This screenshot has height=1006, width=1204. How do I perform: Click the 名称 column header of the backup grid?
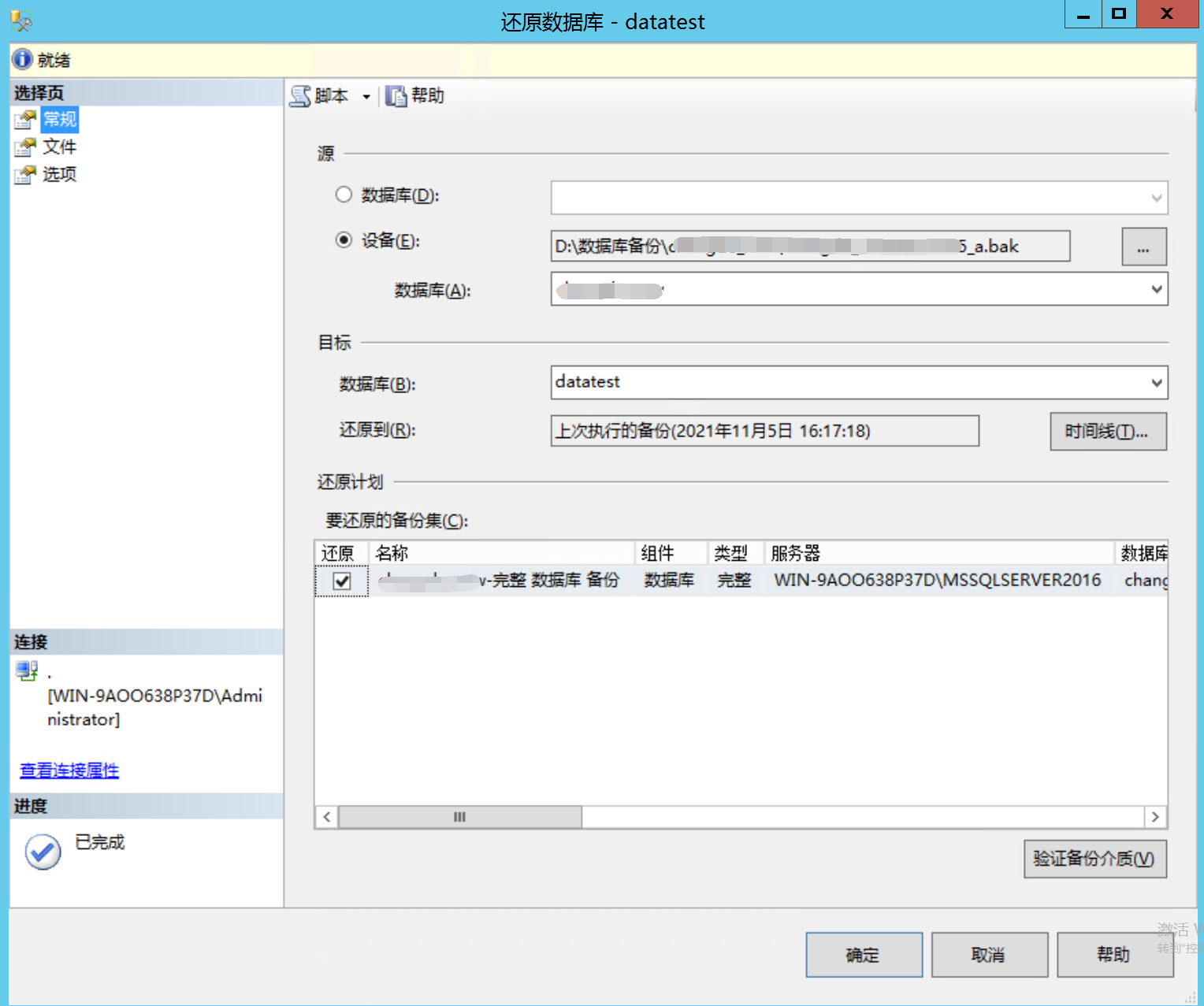click(392, 552)
